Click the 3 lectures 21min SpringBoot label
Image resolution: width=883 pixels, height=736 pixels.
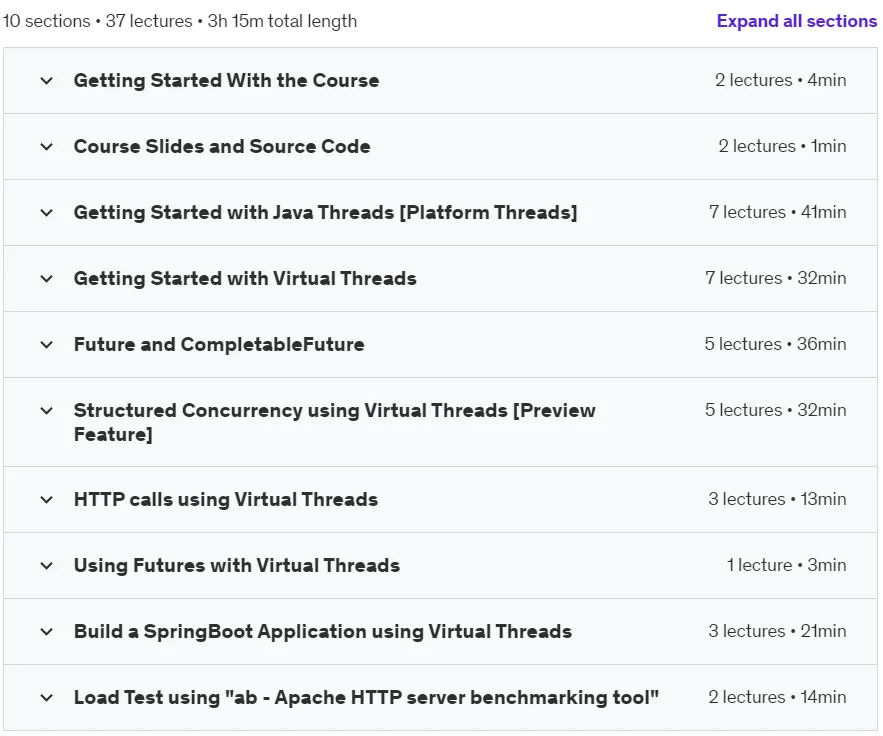pos(777,631)
